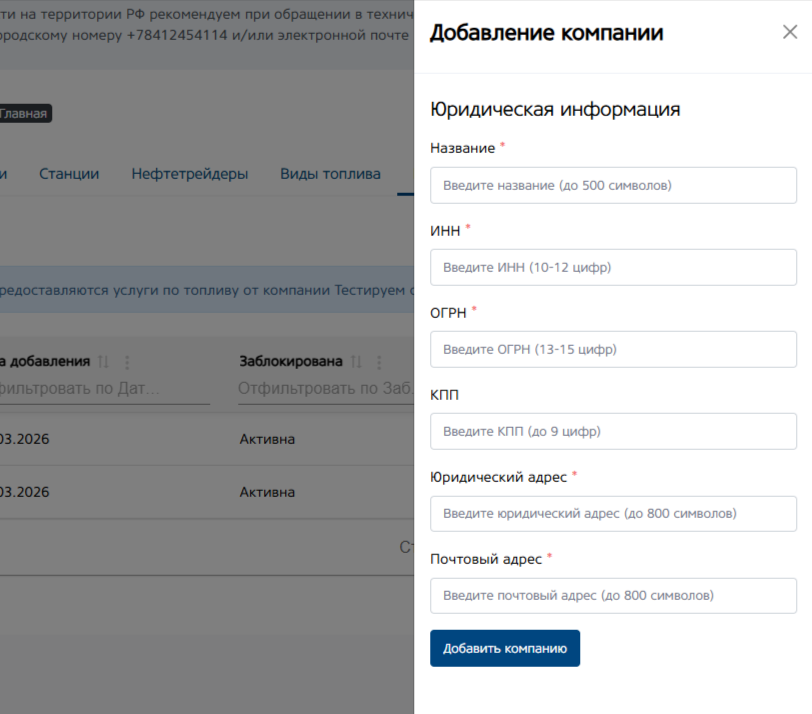Click the Название input field
This screenshot has width=812, height=714.
click(613, 185)
